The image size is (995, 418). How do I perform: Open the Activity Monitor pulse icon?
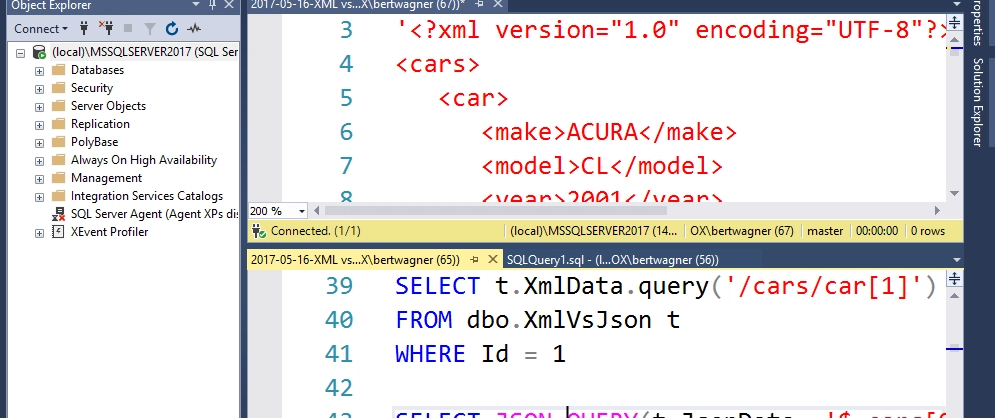coord(194,29)
